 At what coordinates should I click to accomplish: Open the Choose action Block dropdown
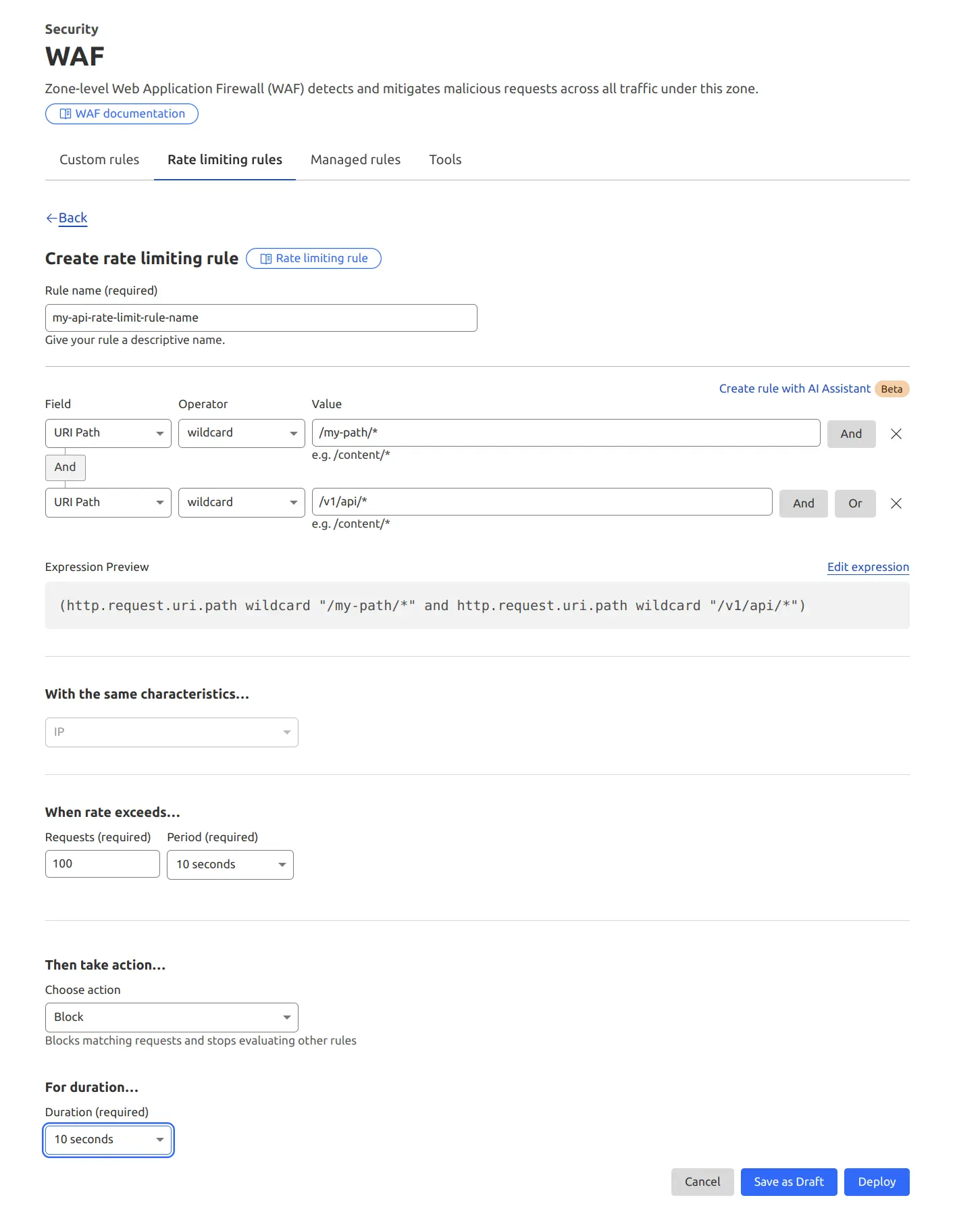click(172, 1018)
